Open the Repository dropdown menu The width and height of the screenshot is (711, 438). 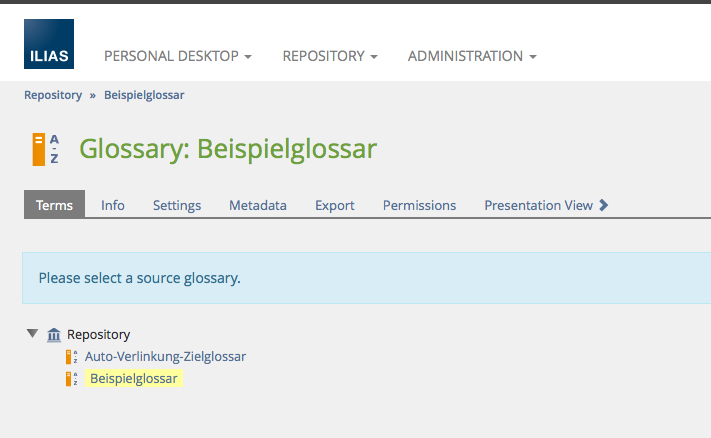pos(329,57)
